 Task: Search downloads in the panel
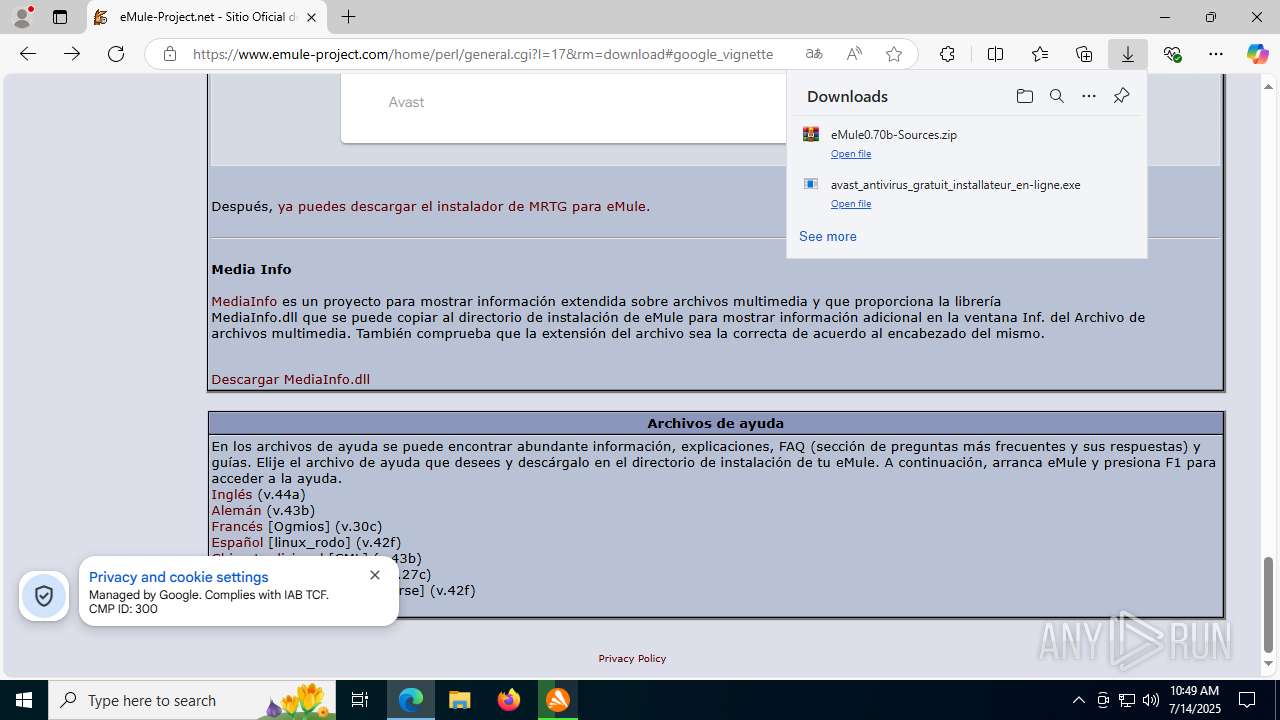pyautogui.click(x=1056, y=96)
